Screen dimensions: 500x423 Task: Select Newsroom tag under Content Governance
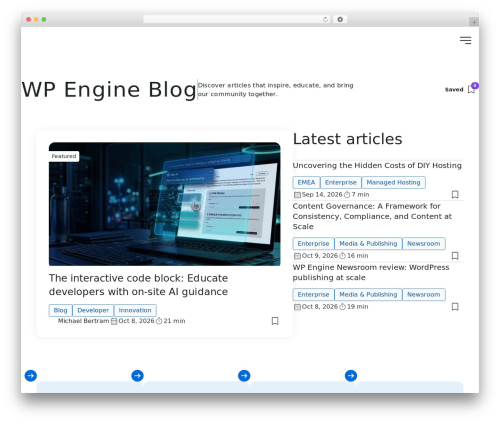coord(424,244)
